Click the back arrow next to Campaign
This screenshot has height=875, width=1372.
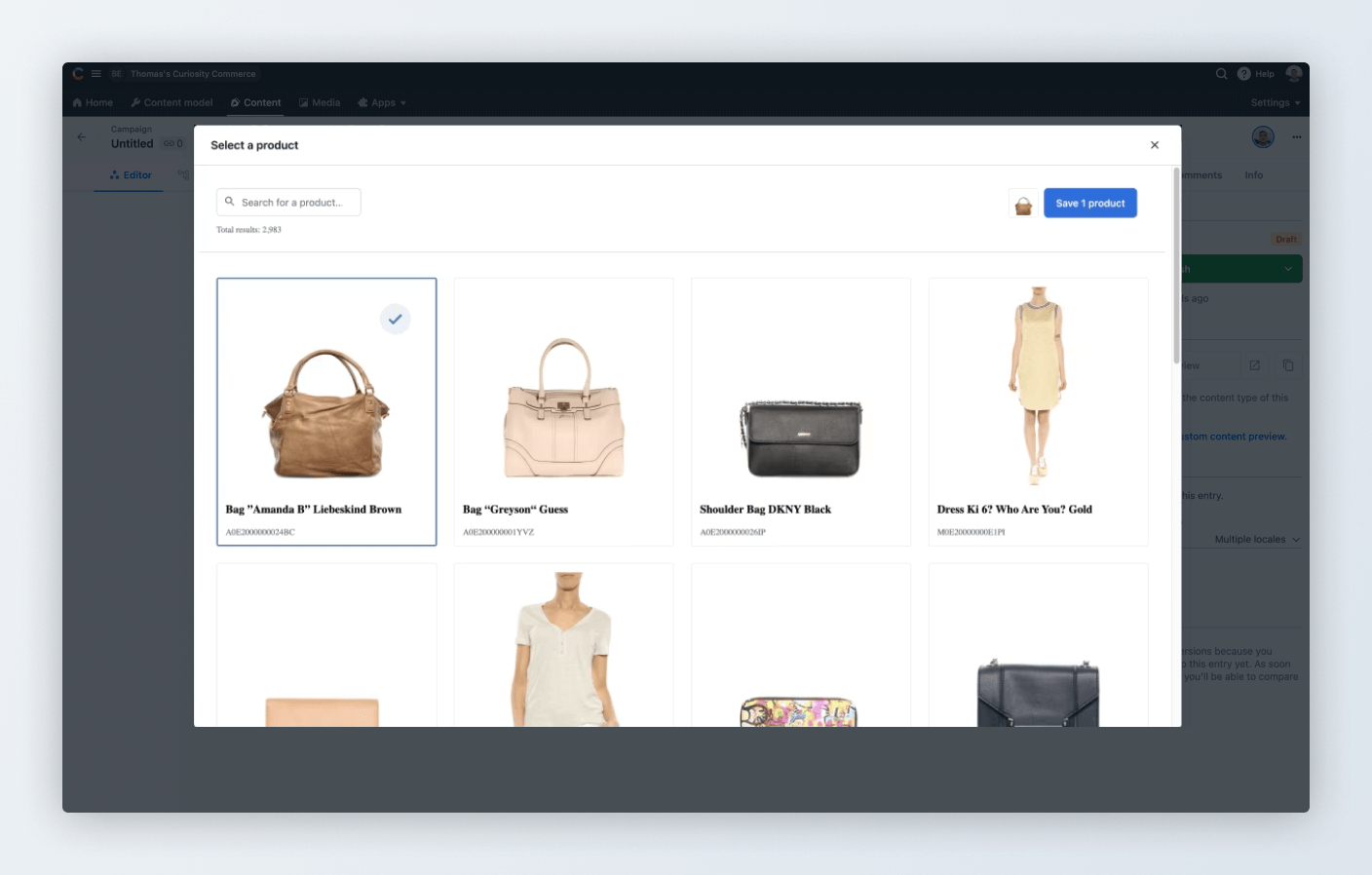(83, 136)
